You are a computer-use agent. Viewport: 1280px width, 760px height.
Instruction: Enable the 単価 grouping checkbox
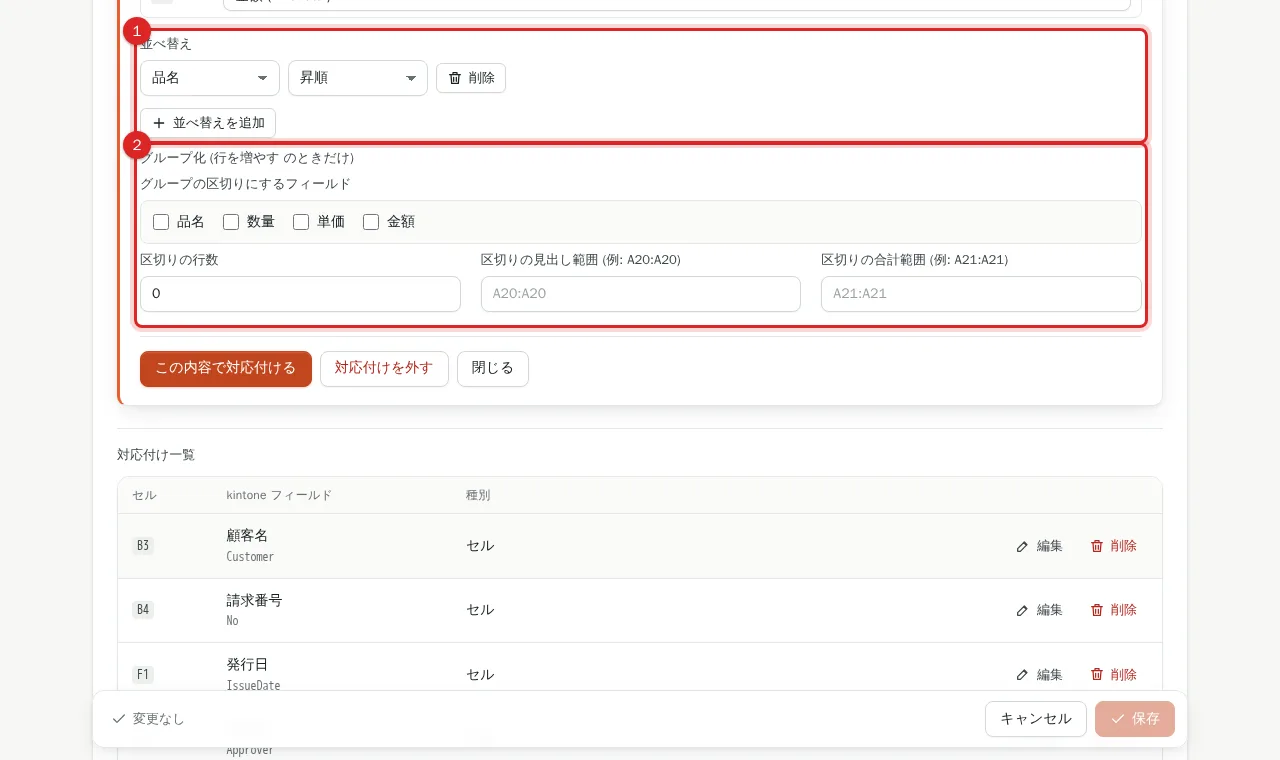[x=301, y=222]
